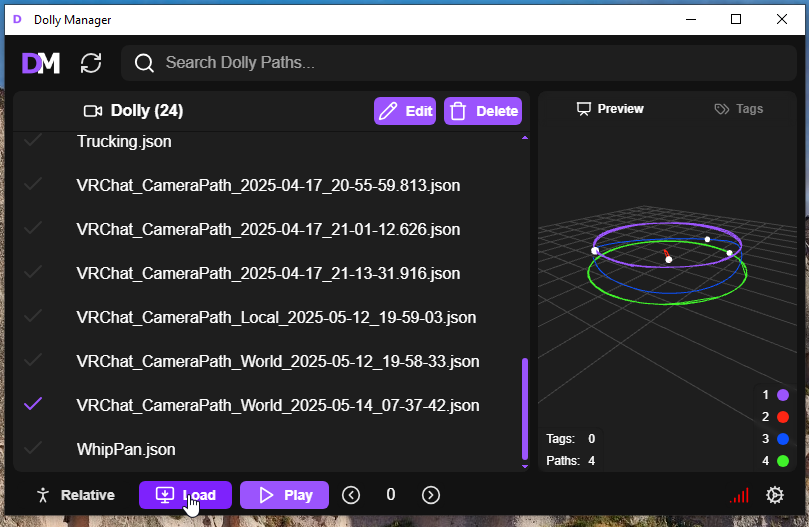Click the Edit button
The image size is (809, 527).
[x=405, y=111]
